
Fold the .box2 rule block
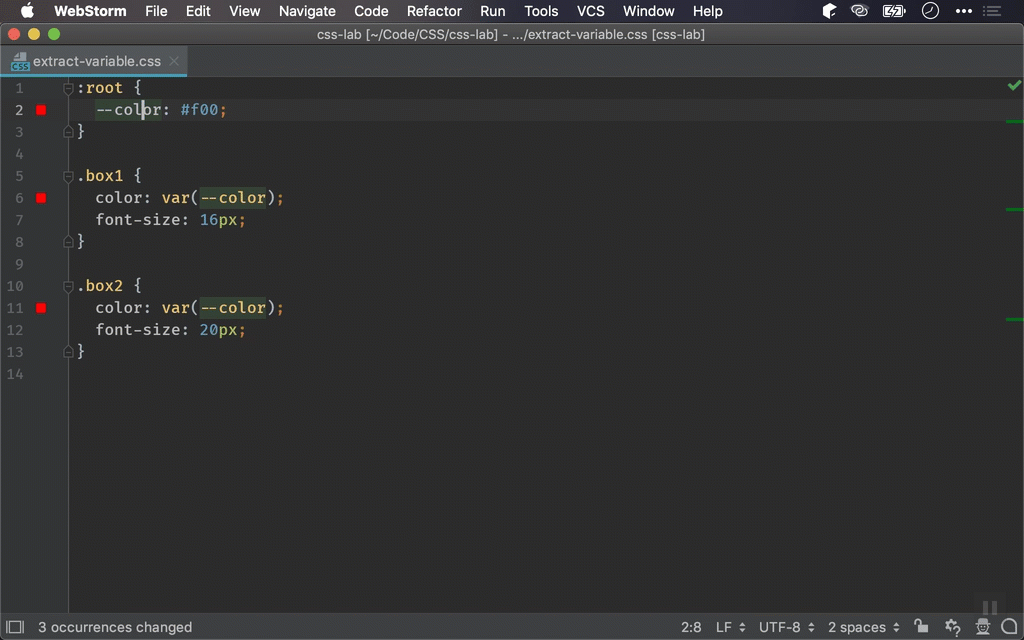coord(68,287)
